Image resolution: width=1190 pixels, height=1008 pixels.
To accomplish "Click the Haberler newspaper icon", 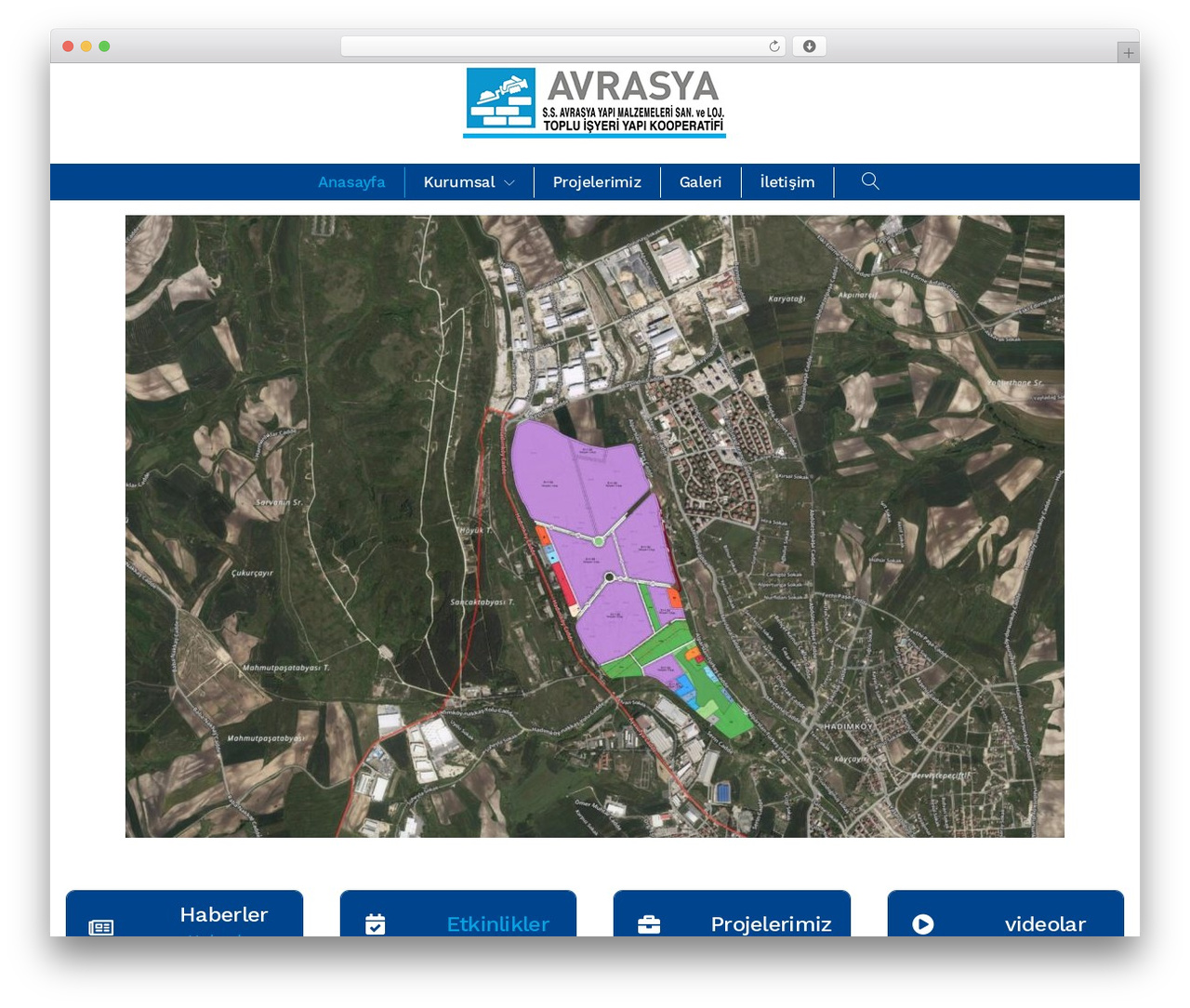I will click(101, 926).
